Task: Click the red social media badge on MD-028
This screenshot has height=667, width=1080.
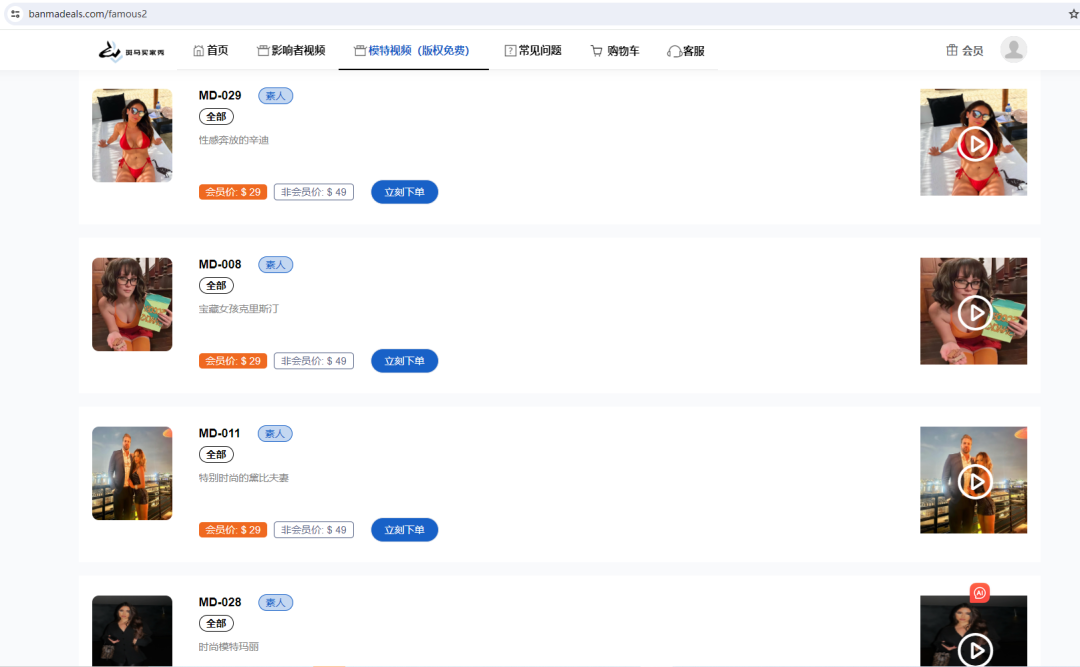Action: tap(979, 592)
